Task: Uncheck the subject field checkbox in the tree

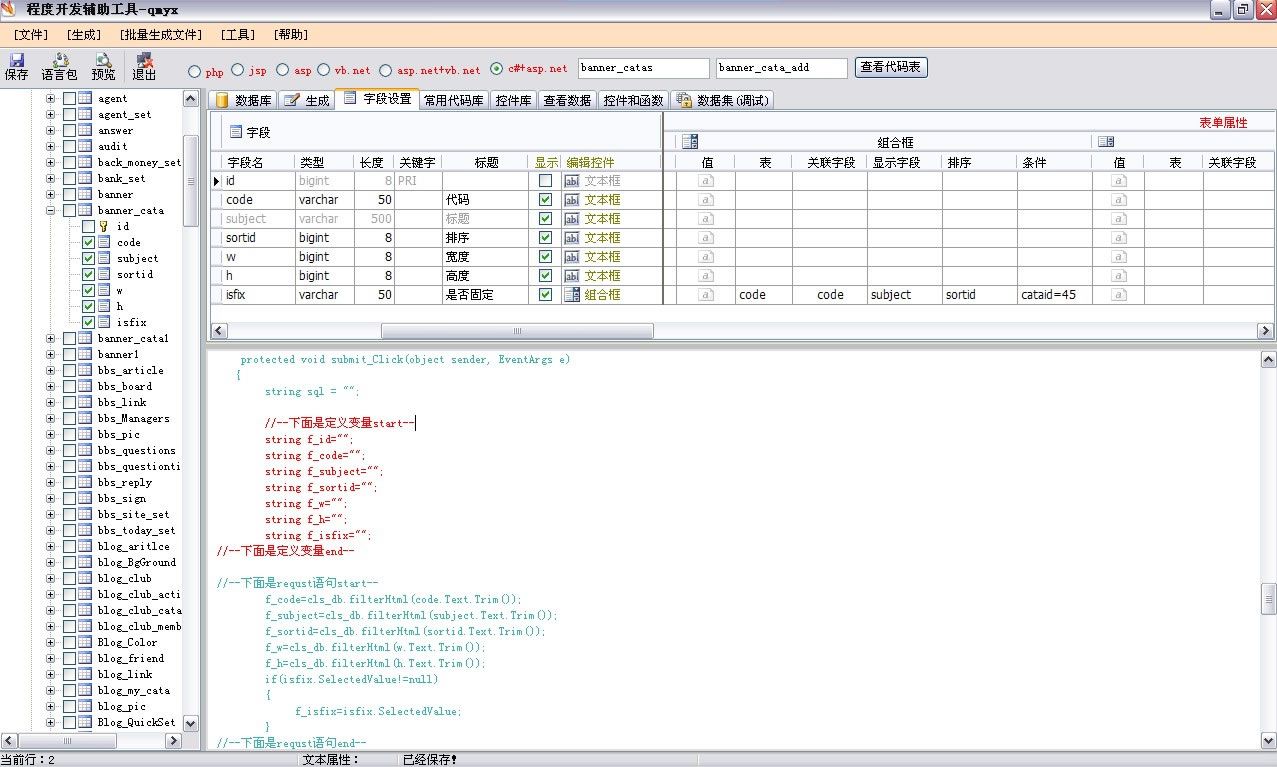Action: [x=89, y=258]
